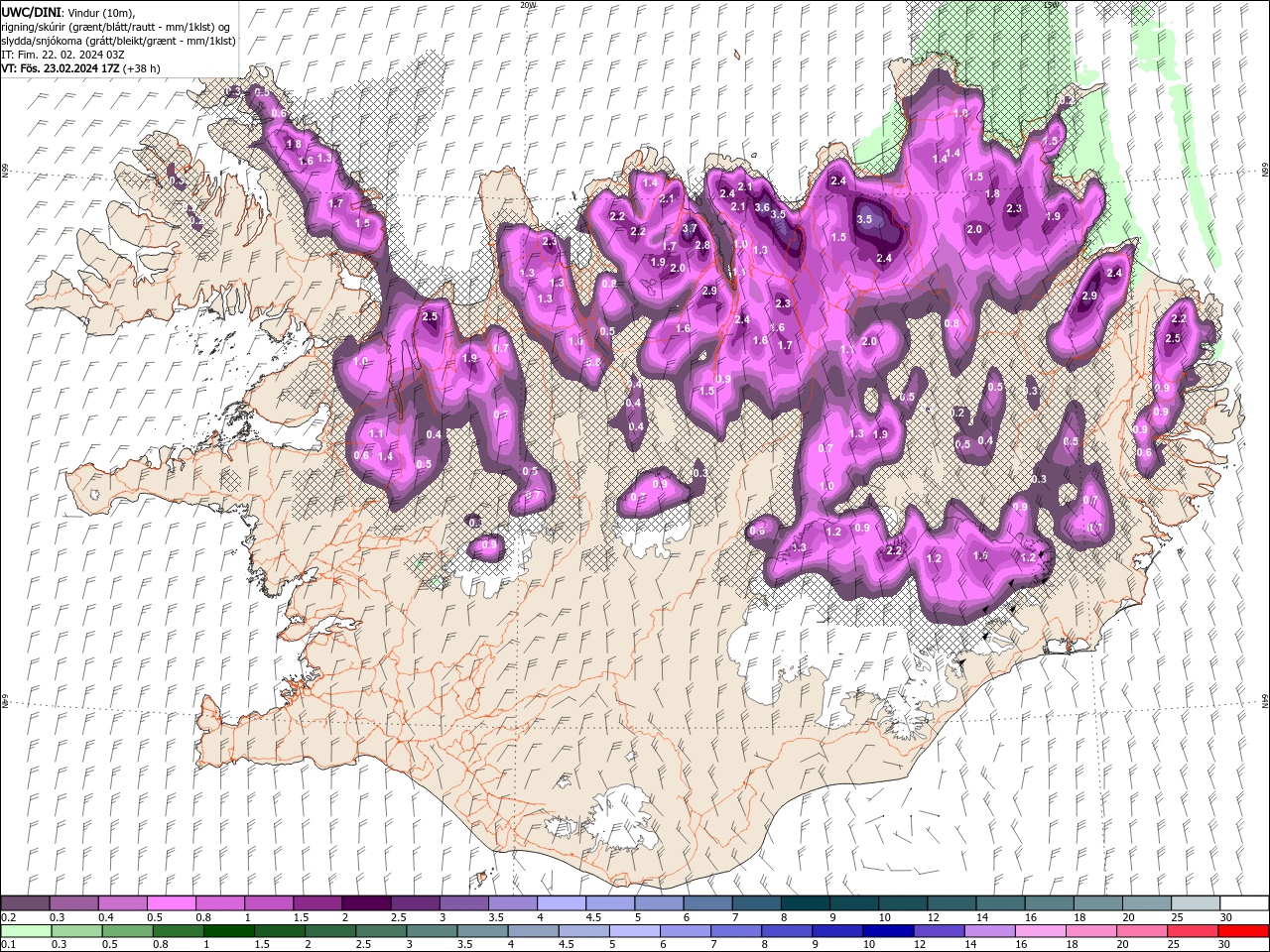Select light grey upper legend swatch between 25 and 30
Screen dimensions: 1270x952
(x=1196, y=902)
